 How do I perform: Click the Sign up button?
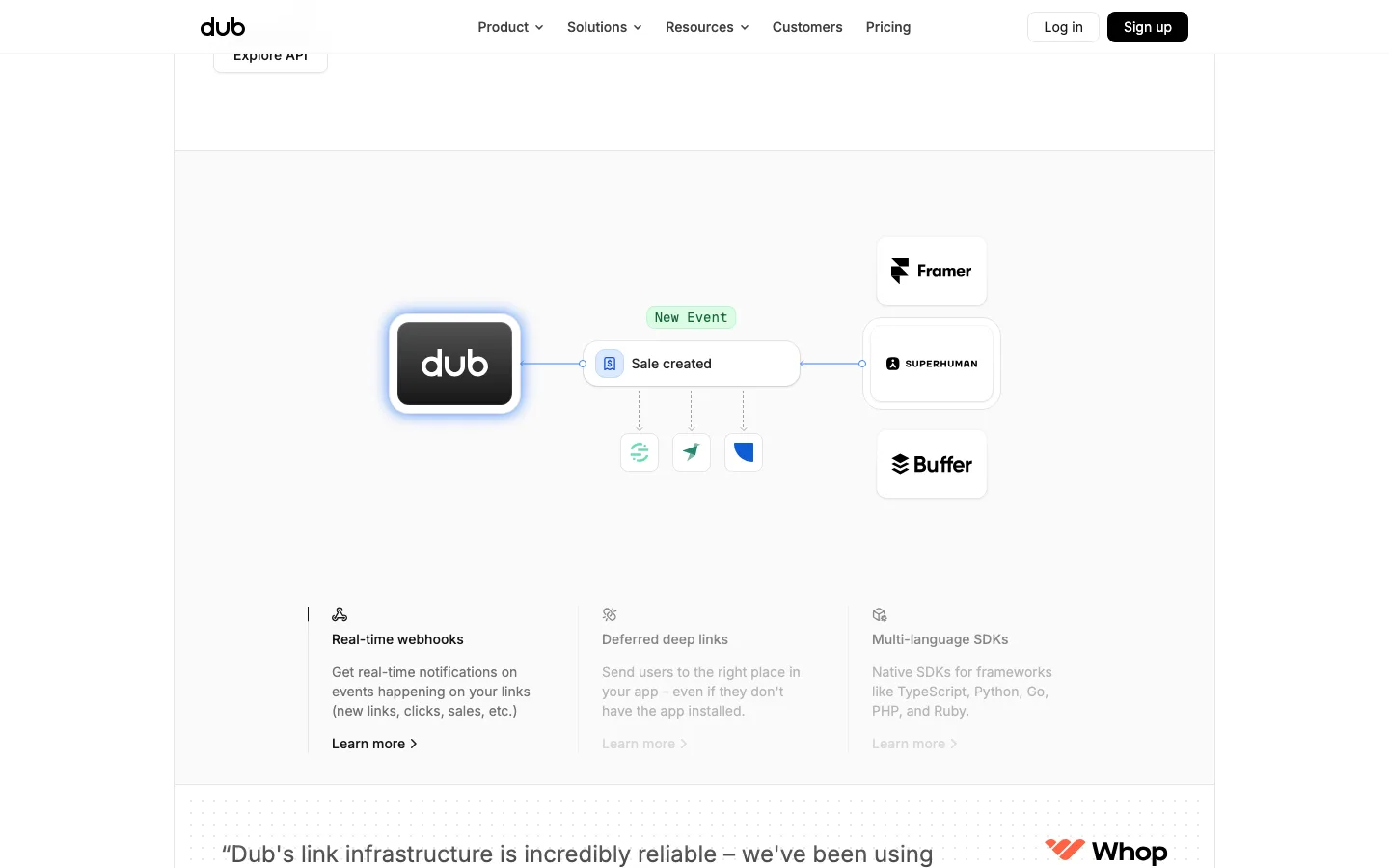[1148, 27]
